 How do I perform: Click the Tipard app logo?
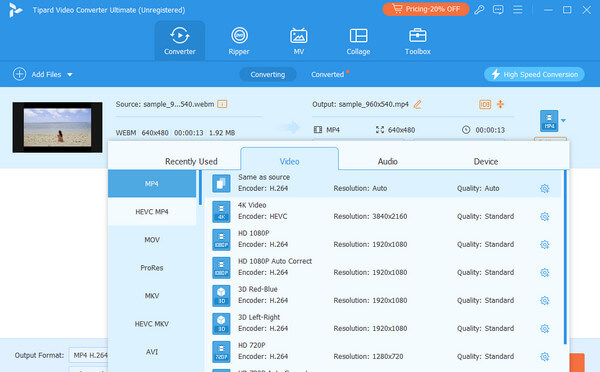point(15,10)
